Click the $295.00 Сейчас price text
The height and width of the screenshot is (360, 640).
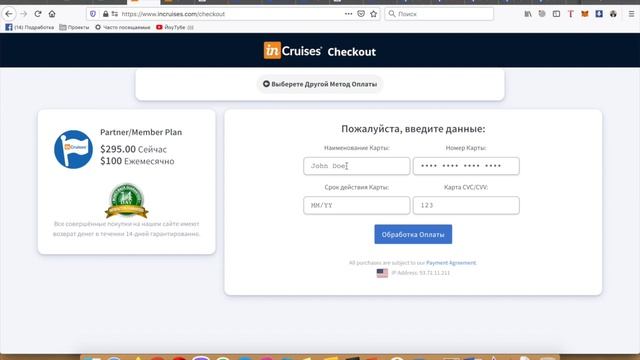click(x=133, y=149)
